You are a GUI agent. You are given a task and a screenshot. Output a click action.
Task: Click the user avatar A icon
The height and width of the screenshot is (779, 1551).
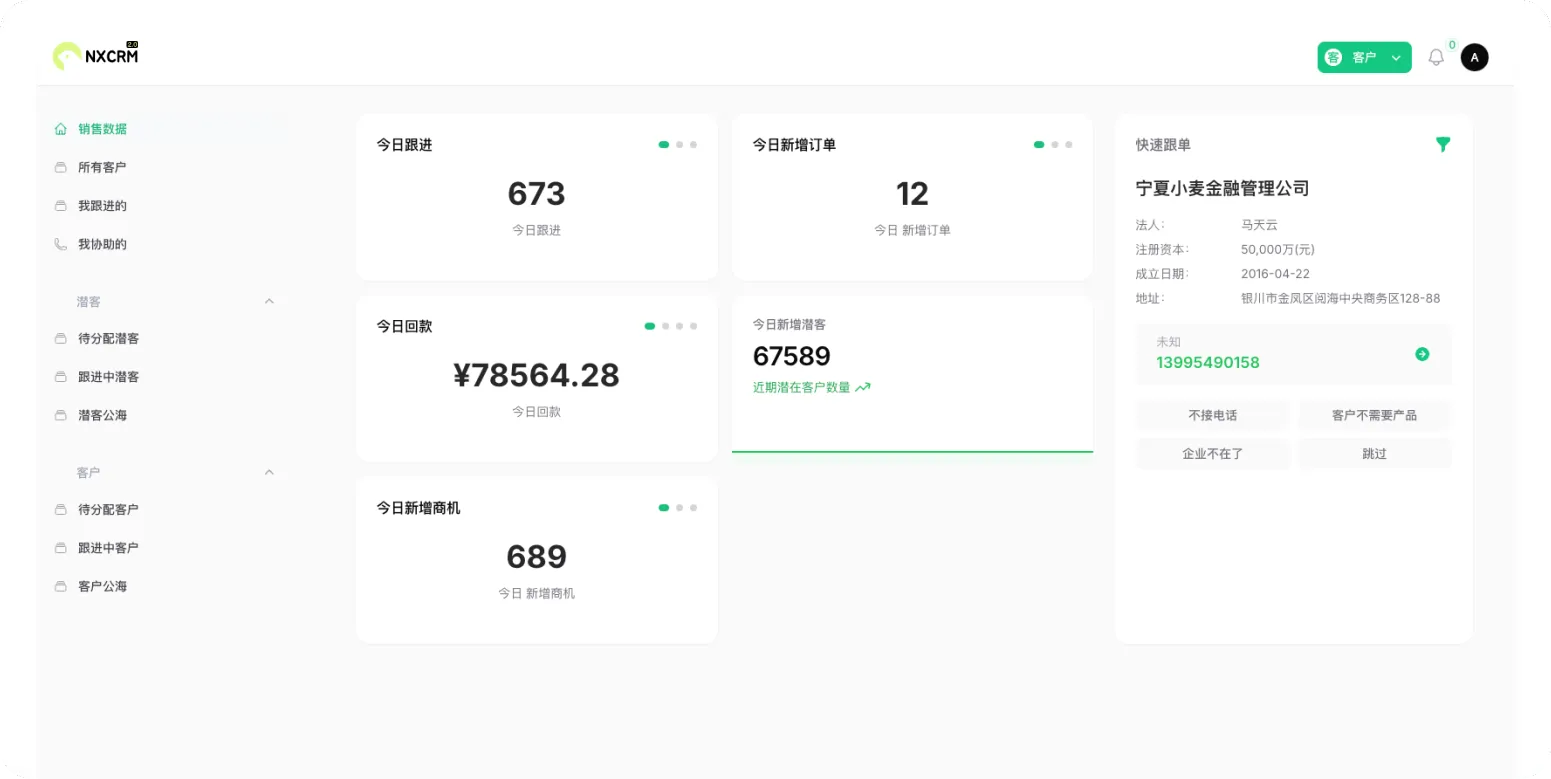point(1474,58)
